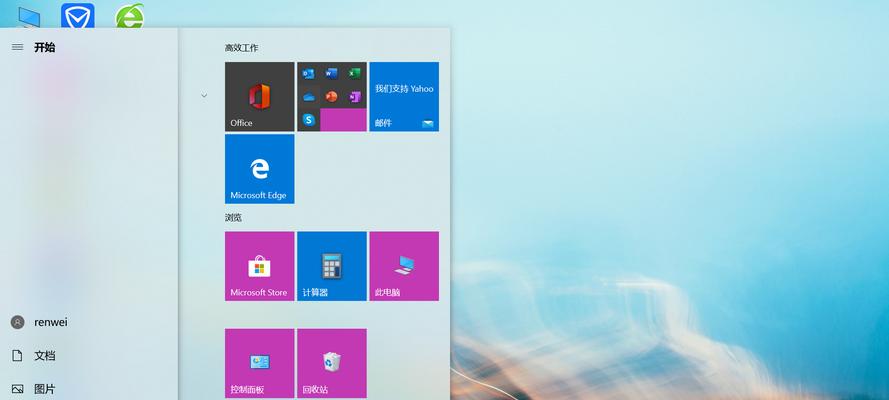
Task: Open the 计算器 calculator tile
Action: point(332,266)
